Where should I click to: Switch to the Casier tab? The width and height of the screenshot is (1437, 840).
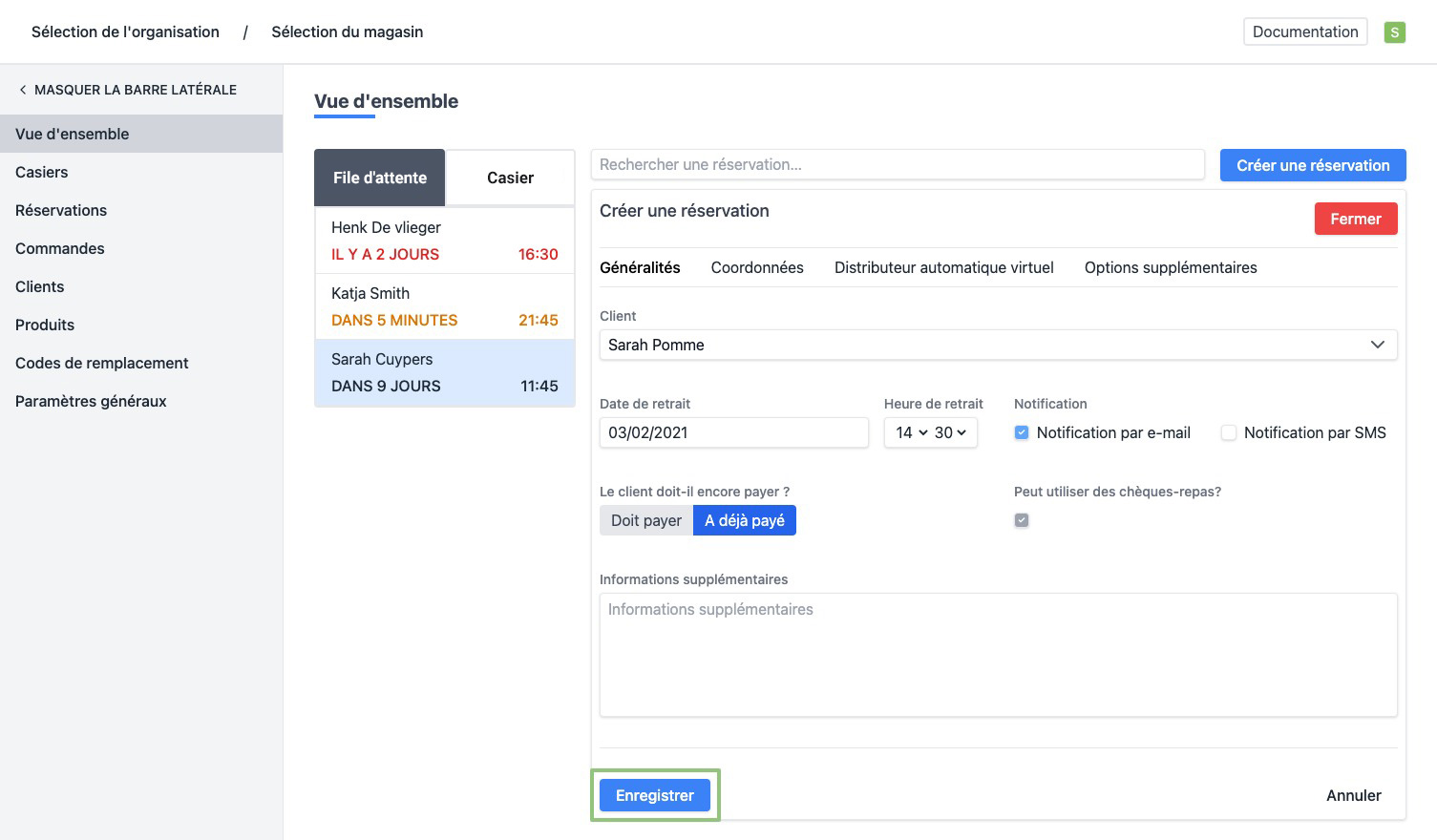[x=510, y=178]
